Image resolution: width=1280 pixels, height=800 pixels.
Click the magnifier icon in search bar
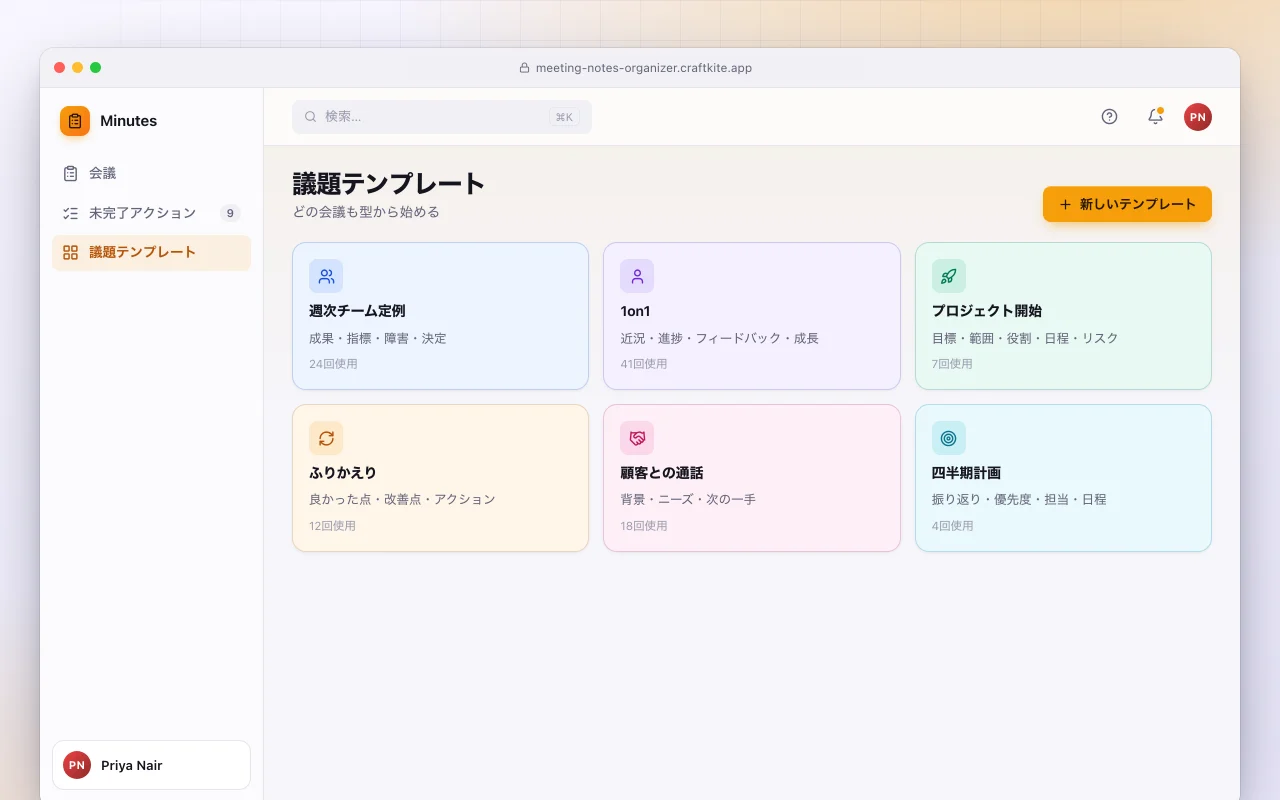(x=311, y=116)
